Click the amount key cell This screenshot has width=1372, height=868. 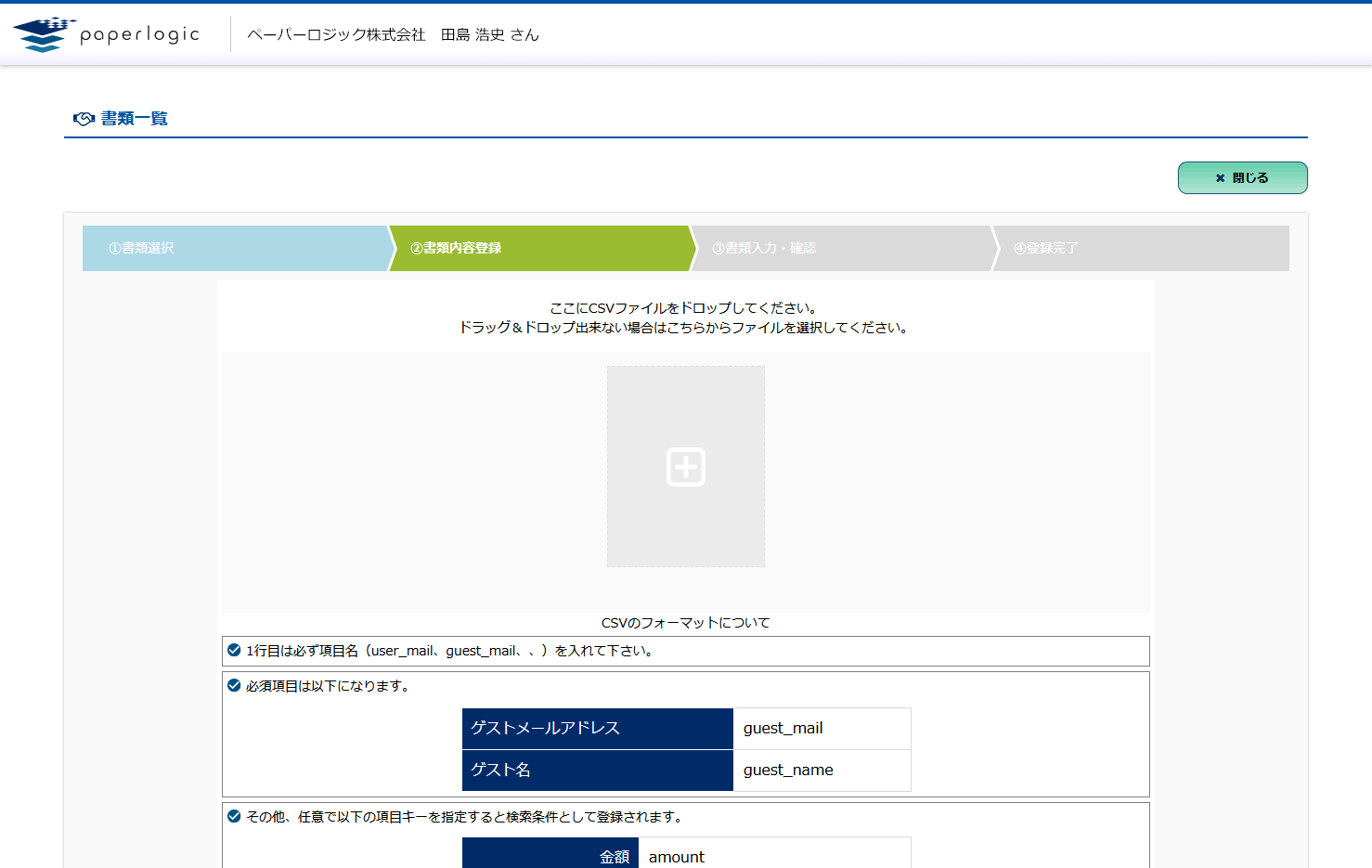(774, 856)
